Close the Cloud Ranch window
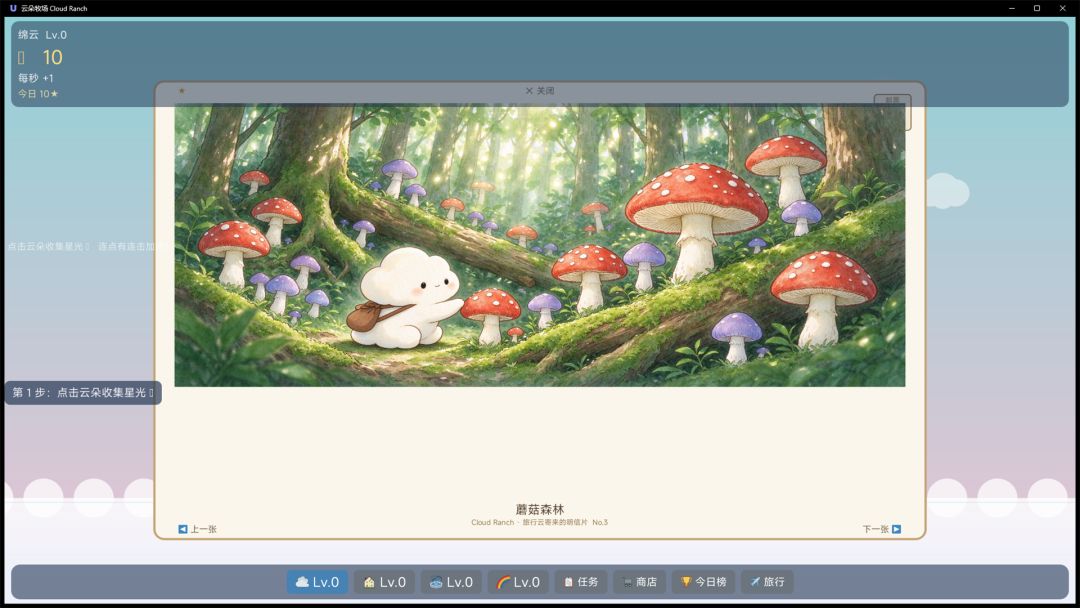Screen dimensions: 1080x608 (1062, 8)
